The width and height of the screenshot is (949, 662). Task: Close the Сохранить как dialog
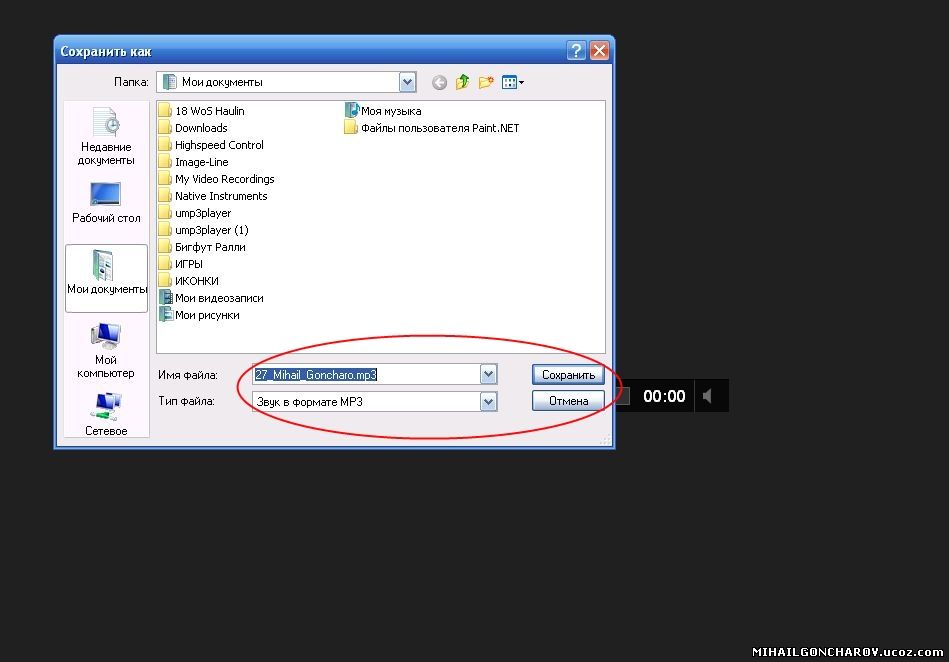point(599,50)
